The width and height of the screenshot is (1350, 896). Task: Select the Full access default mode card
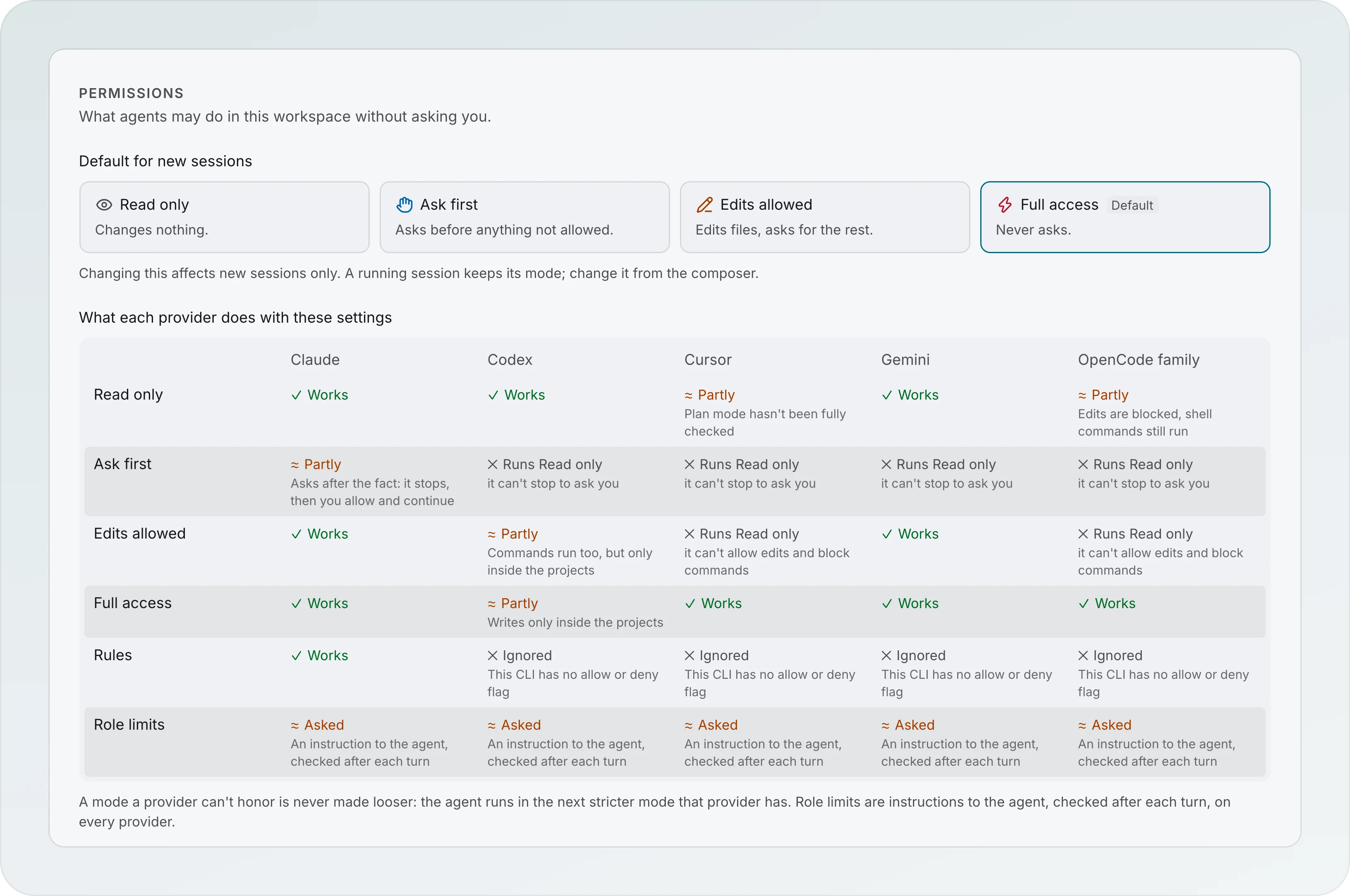1125,217
